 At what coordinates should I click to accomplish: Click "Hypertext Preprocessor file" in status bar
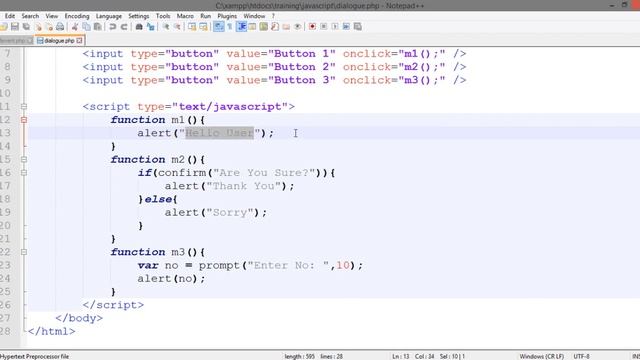(x=35, y=356)
